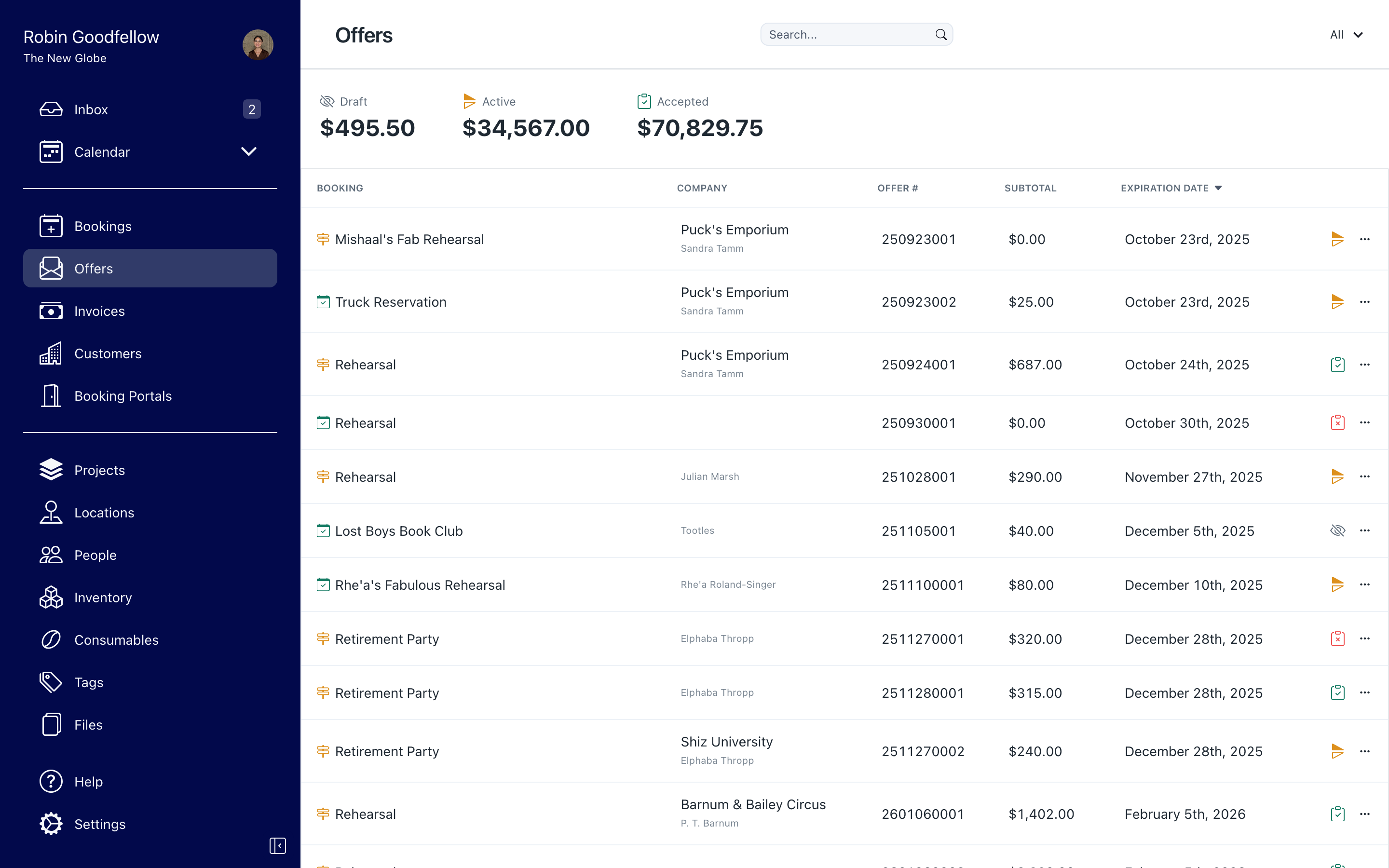Open Files icon in sidebar
Viewport: 1389px width, 868px height.
[x=51, y=724]
